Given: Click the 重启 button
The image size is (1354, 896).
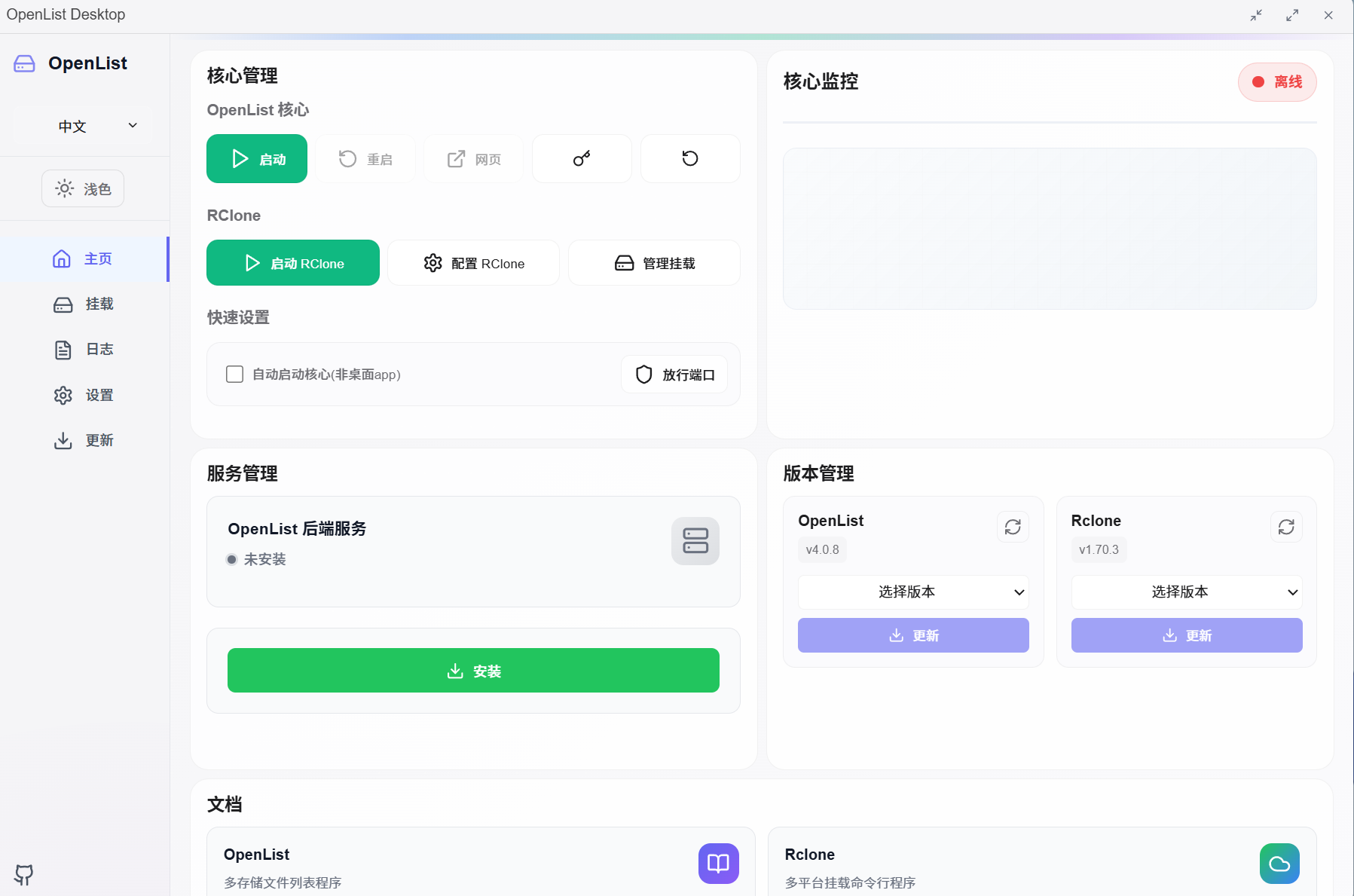Looking at the screenshot, I should 365,158.
